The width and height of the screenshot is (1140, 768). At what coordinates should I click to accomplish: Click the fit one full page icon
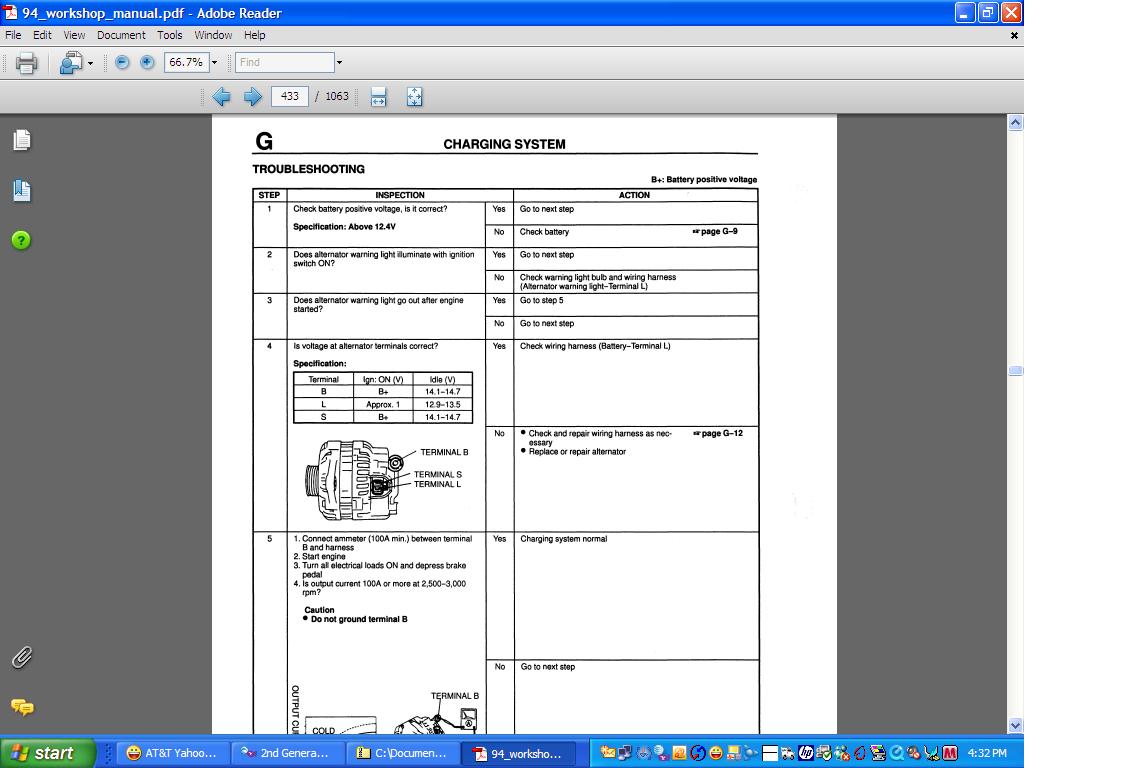(x=414, y=96)
